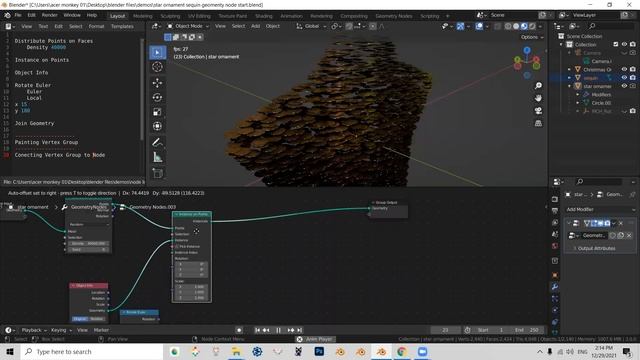Image resolution: width=640 pixels, height=360 pixels.
Task: Select the 3D Cursor tool
Action: point(157,67)
